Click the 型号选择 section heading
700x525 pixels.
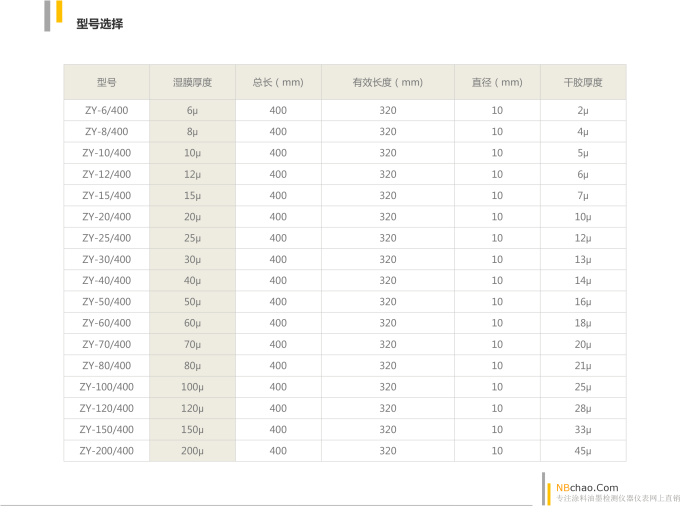click(100, 23)
